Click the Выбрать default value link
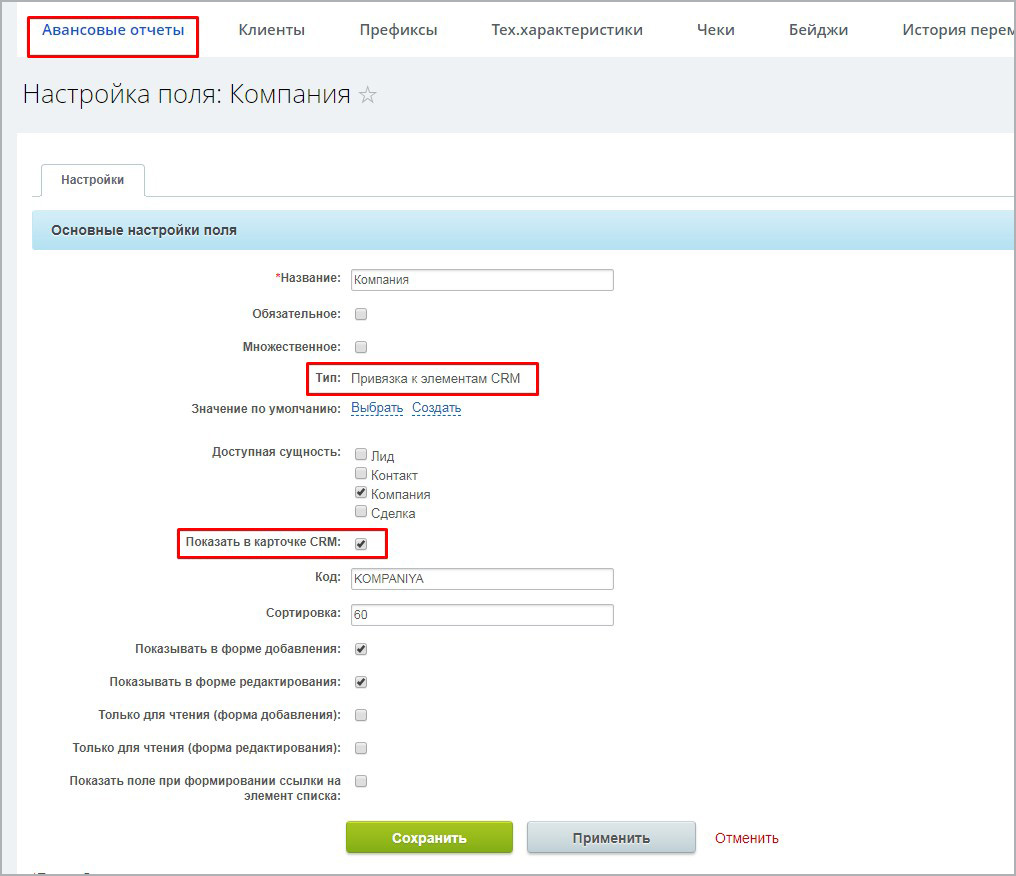The width and height of the screenshot is (1016, 876). pyautogui.click(x=376, y=408)
